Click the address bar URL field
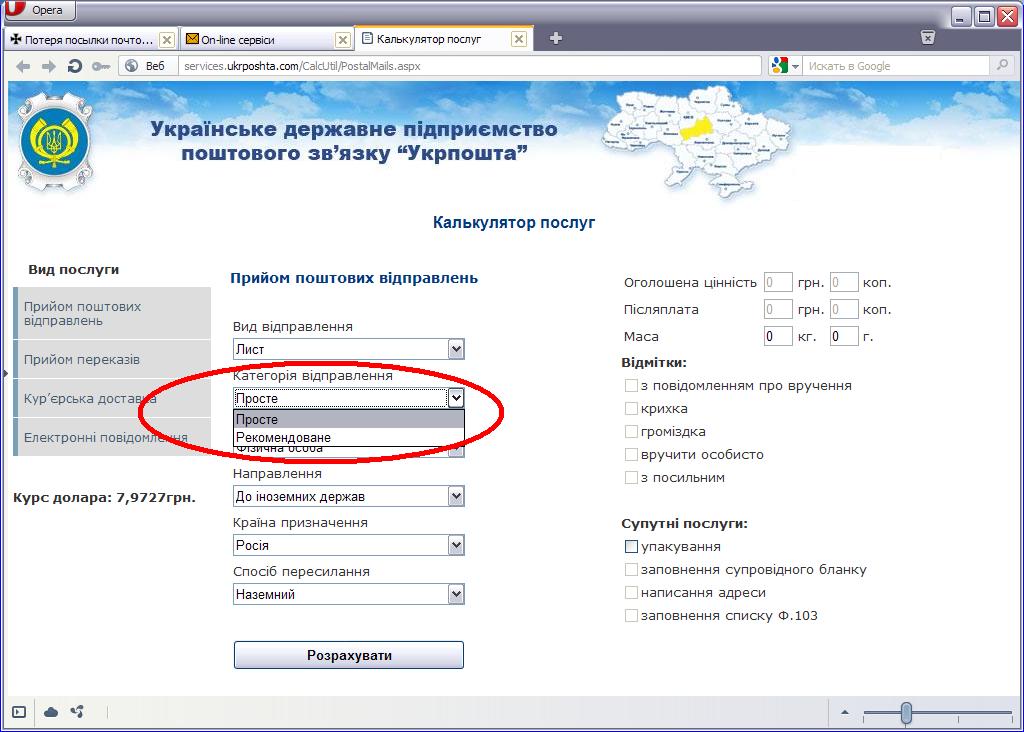Image resolution: width=1024 pixels, height=732 pixels. point(470,66)
